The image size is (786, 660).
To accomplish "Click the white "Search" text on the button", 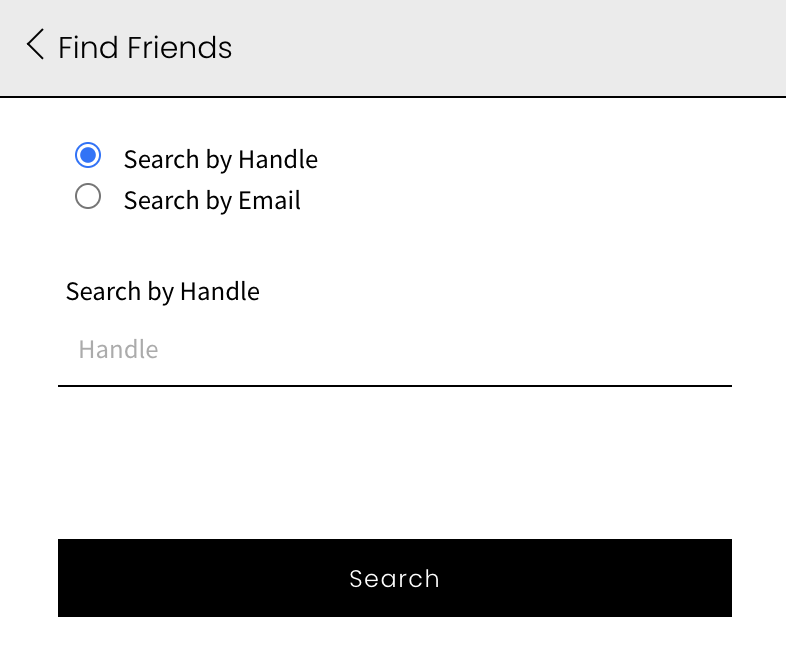I will [394, 579].
